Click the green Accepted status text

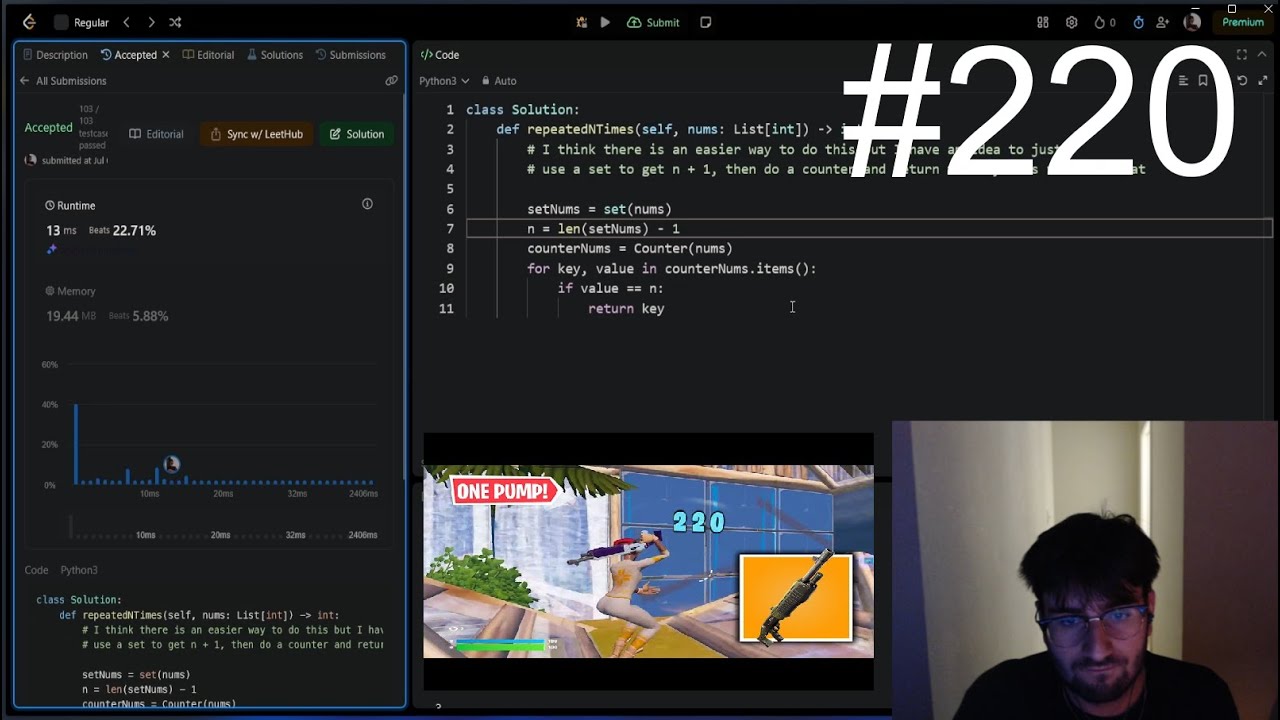click(x=49, y=128)
